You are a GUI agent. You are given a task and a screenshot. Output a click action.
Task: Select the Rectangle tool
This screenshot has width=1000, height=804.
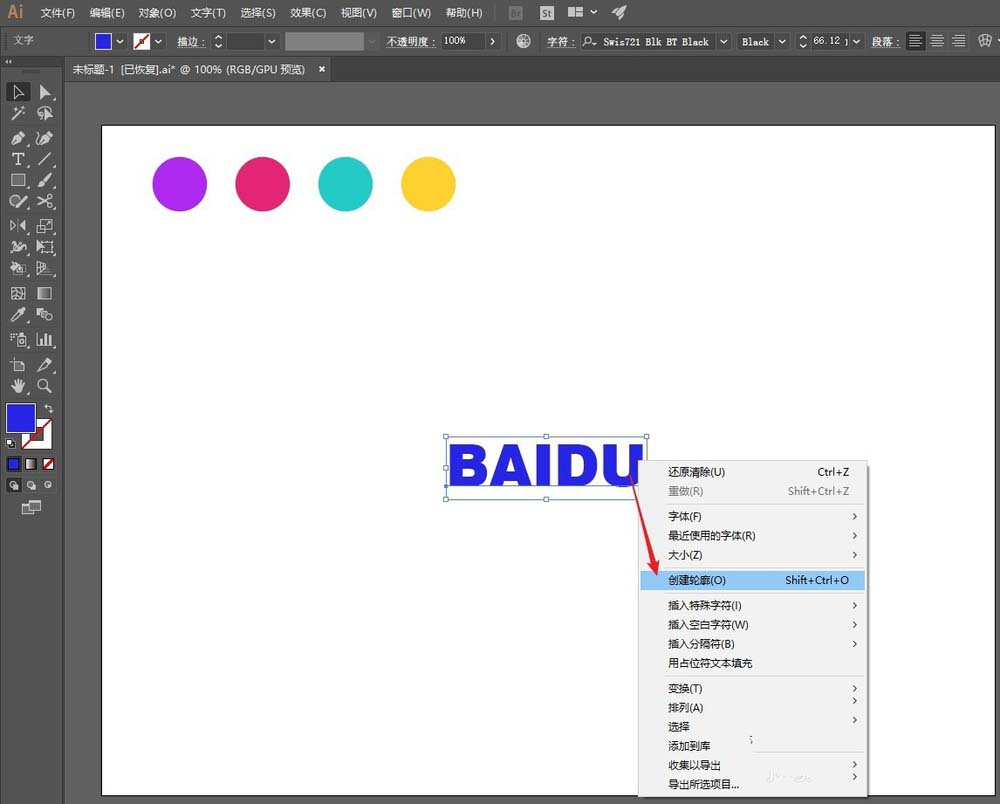(x=18, y=180)
